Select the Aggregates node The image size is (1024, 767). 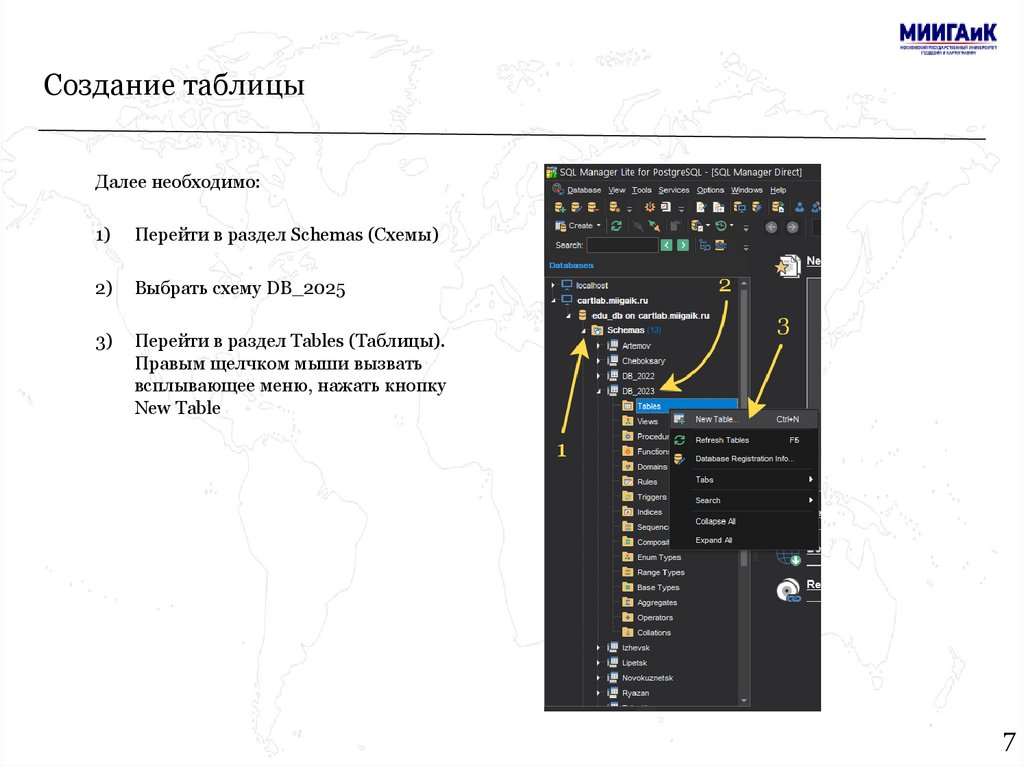657,602
